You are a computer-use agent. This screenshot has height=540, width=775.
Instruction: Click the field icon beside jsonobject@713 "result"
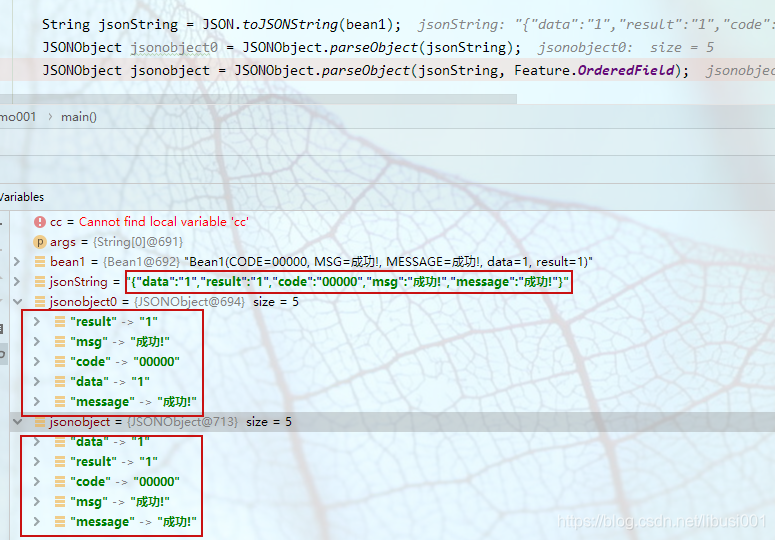point(60,461)
